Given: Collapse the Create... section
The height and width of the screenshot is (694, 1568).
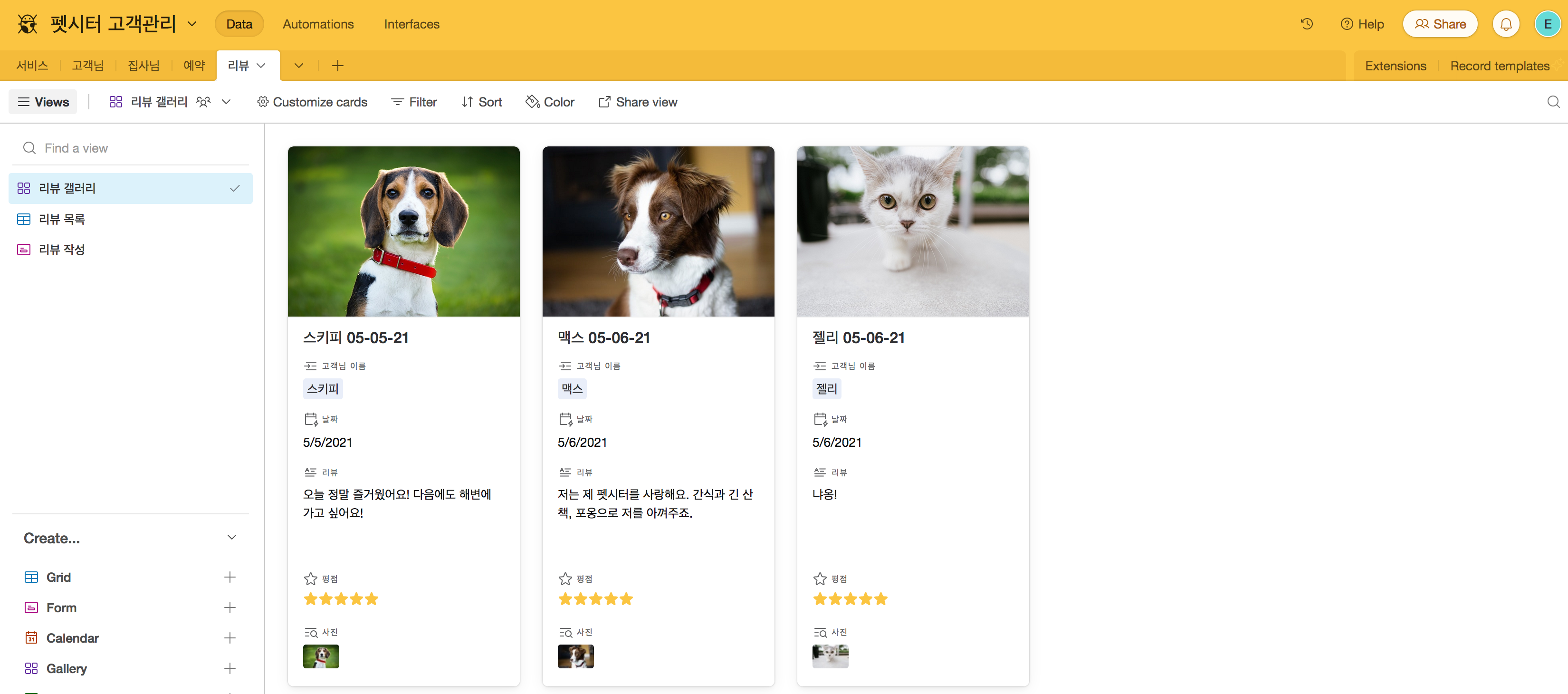Looking at the screenshot, I should point(231,538).
